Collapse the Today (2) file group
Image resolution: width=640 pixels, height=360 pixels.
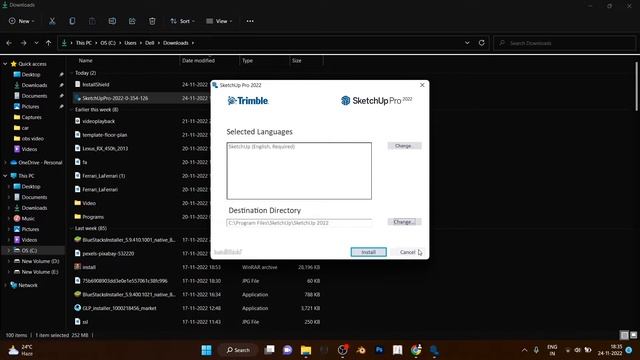[x=72, y=73]
